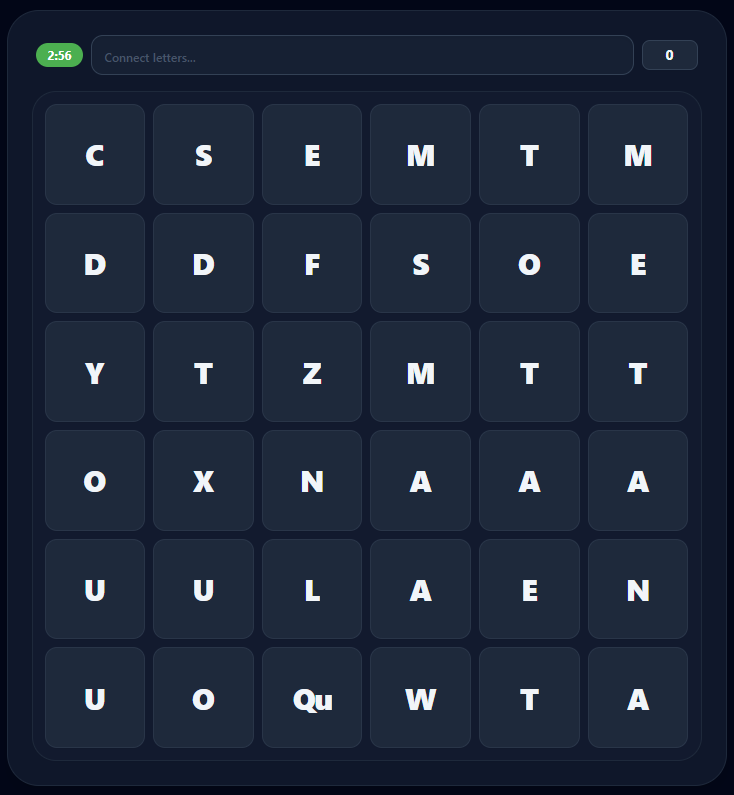734x795 pixels.
Task: Click the T tile between W and A
Action: point(529,698)
